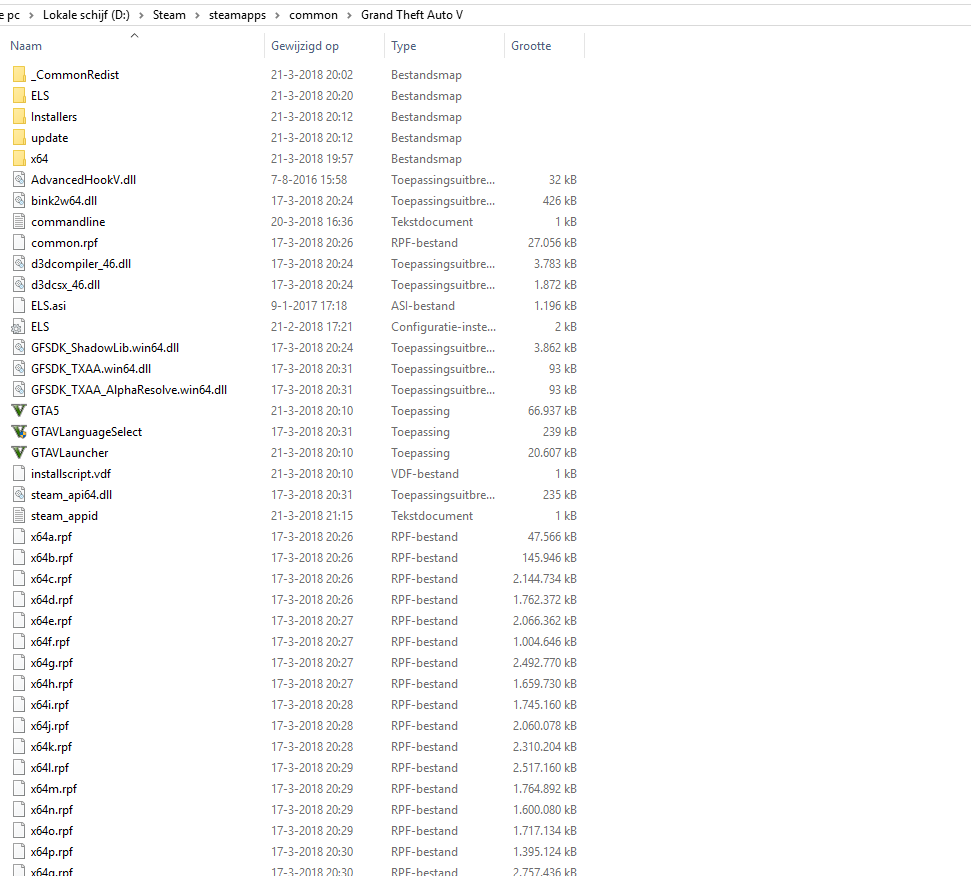The image size is (971, 887).
Task: Select the x64b.rpf file name
Action: coord(52,558)
